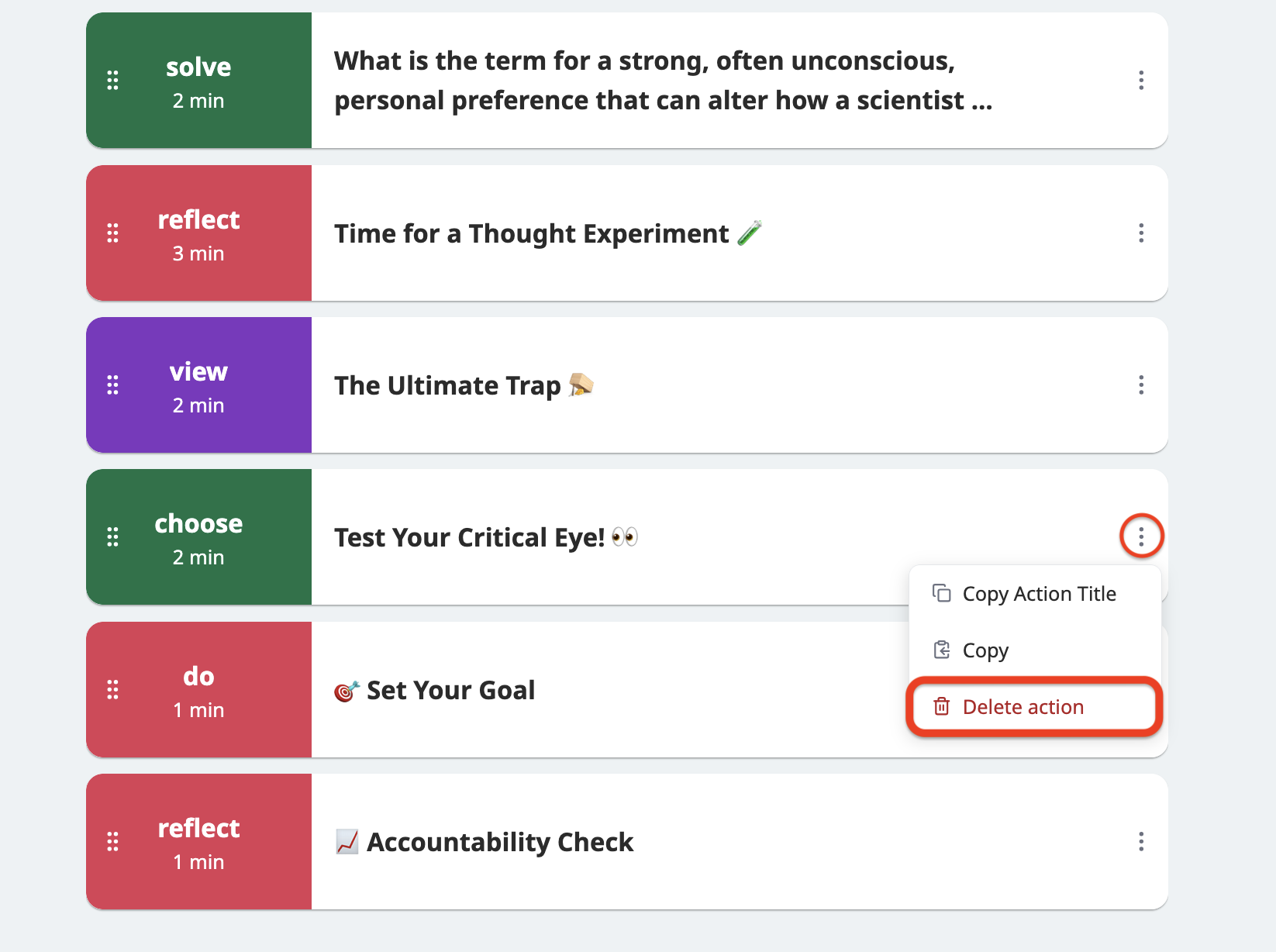Viewport: 1276px width, 952px height.
Task: Click drag handle on view action
Action: point(113,385)
